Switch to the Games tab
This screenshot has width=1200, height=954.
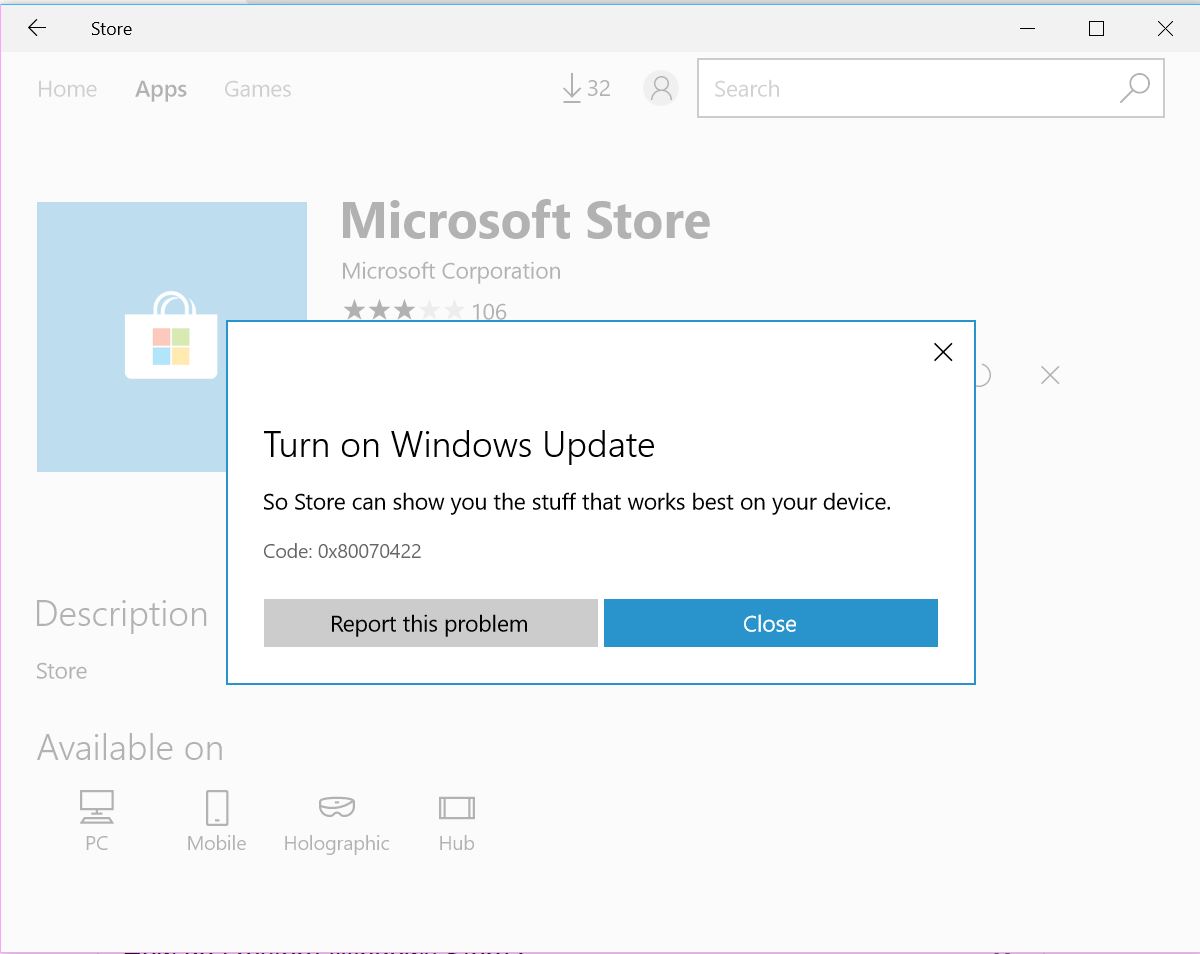[257, 89]
